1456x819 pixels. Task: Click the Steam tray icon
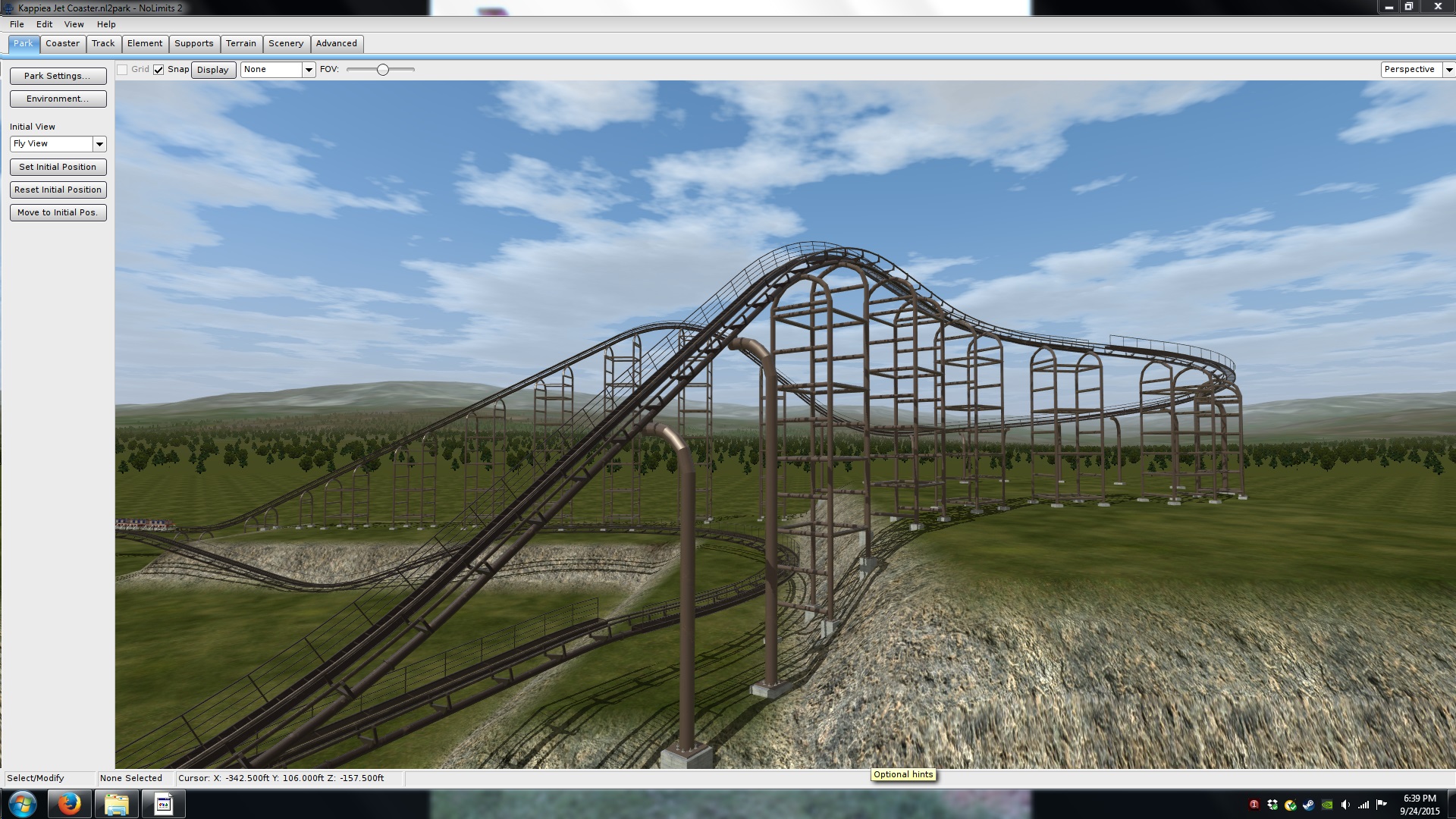(x=1309, y=805)
